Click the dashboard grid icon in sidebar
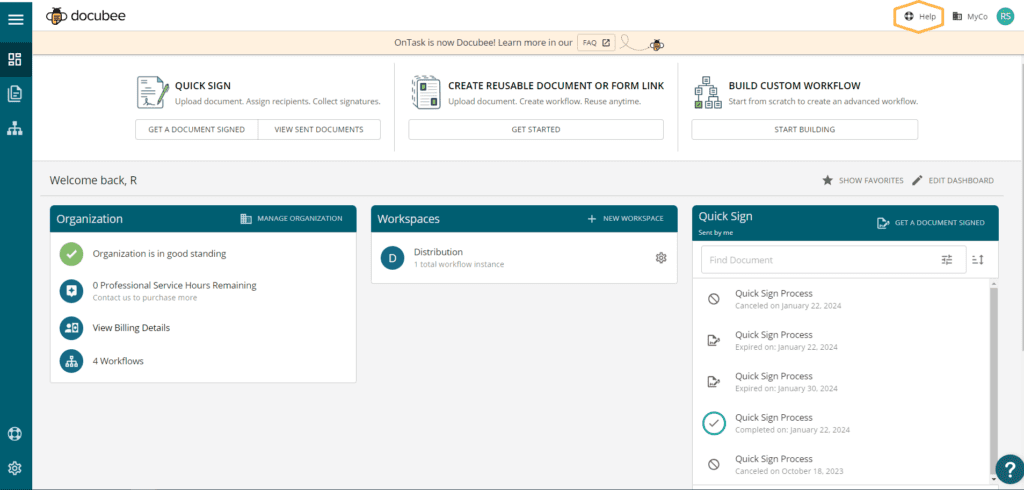This screenshot has width=1024, height=490. [x=15, y=59]
